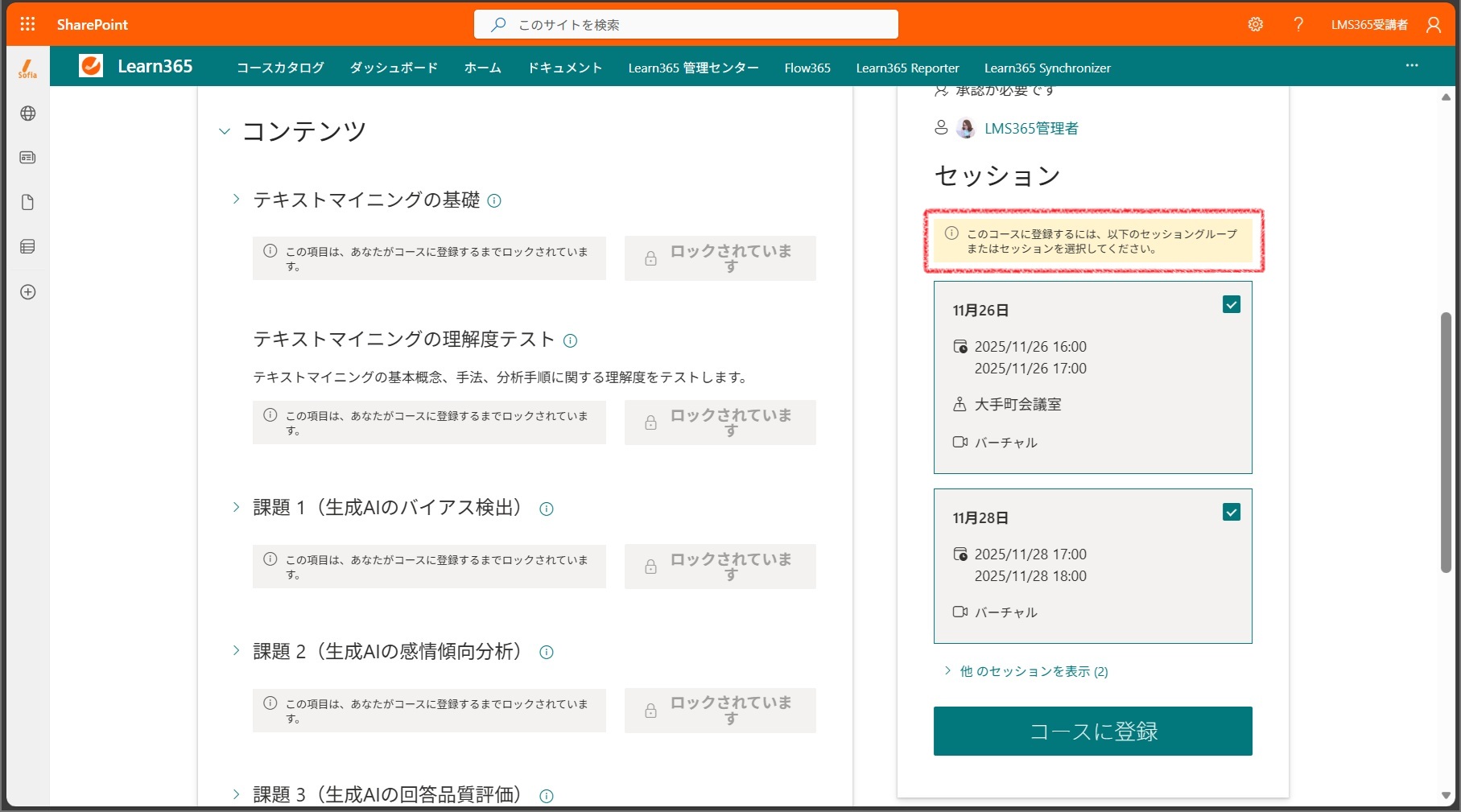This screenshot has height=812, width=1461.
Task: Open Learn365 Synchronizer
Action: (1047, 68)
